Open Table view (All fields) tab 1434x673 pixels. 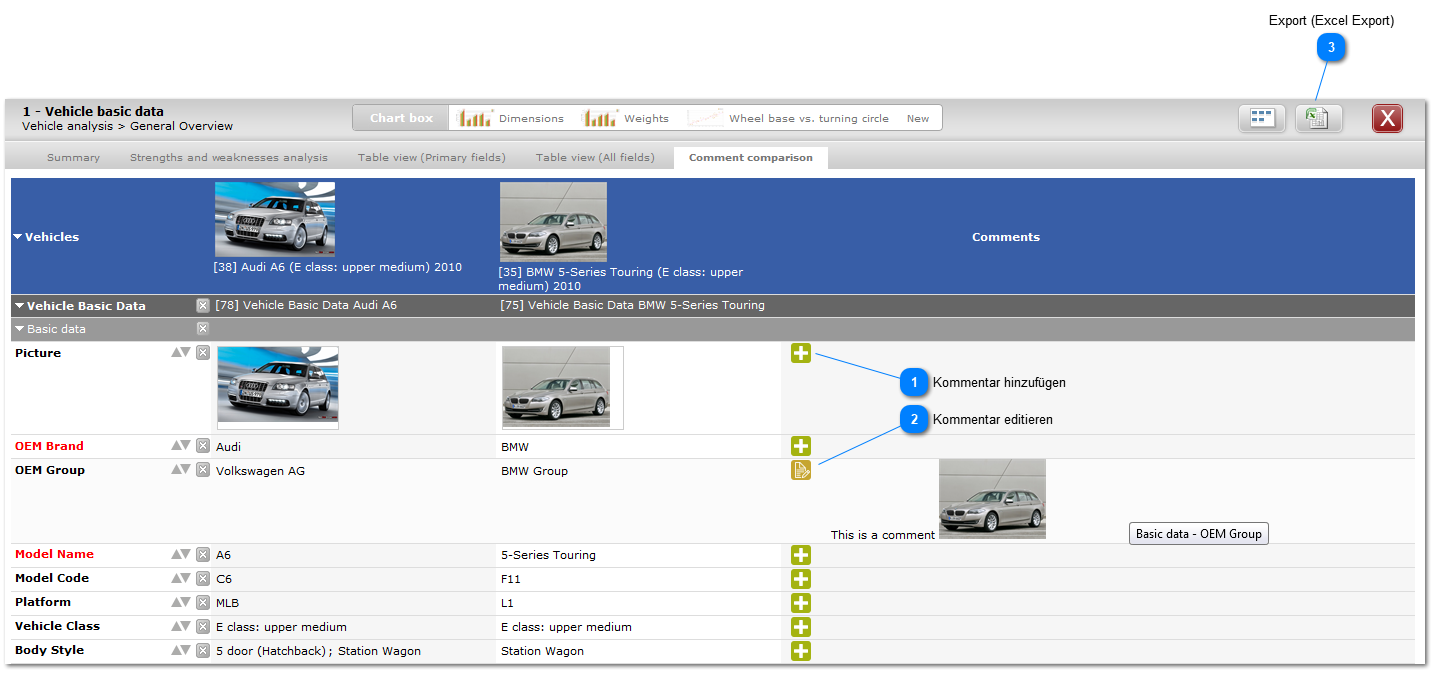(595, 158)
